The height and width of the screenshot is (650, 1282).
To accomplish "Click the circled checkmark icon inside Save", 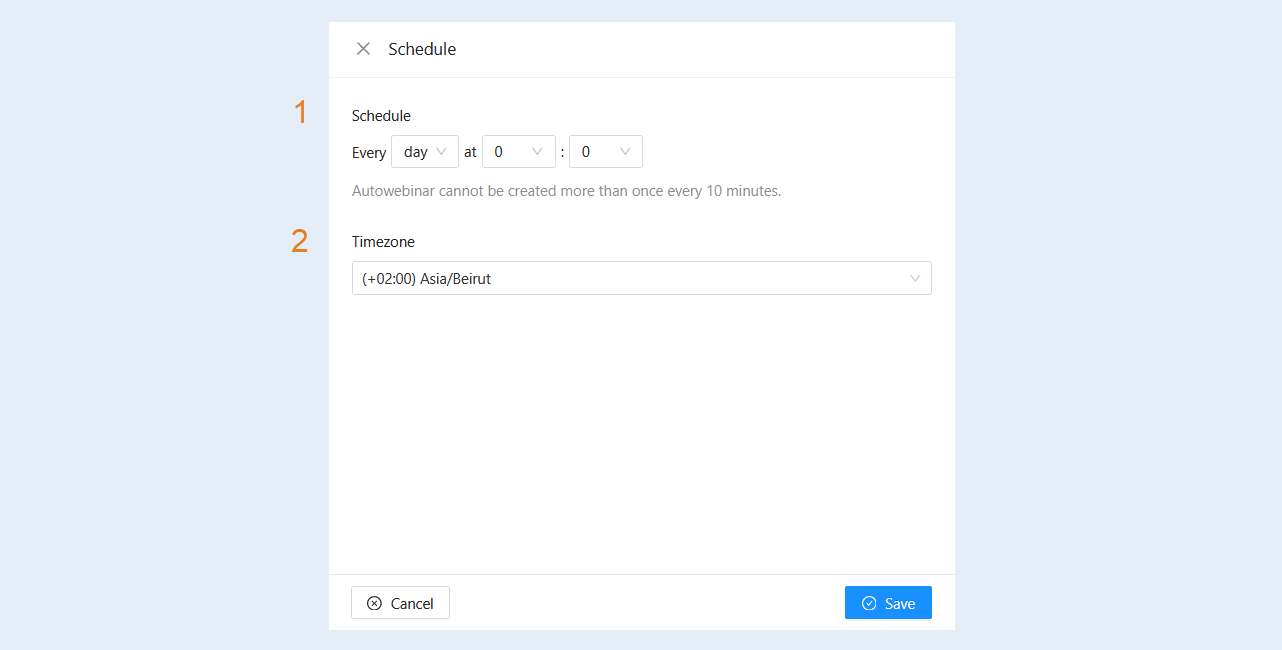I will click(869, 603).
